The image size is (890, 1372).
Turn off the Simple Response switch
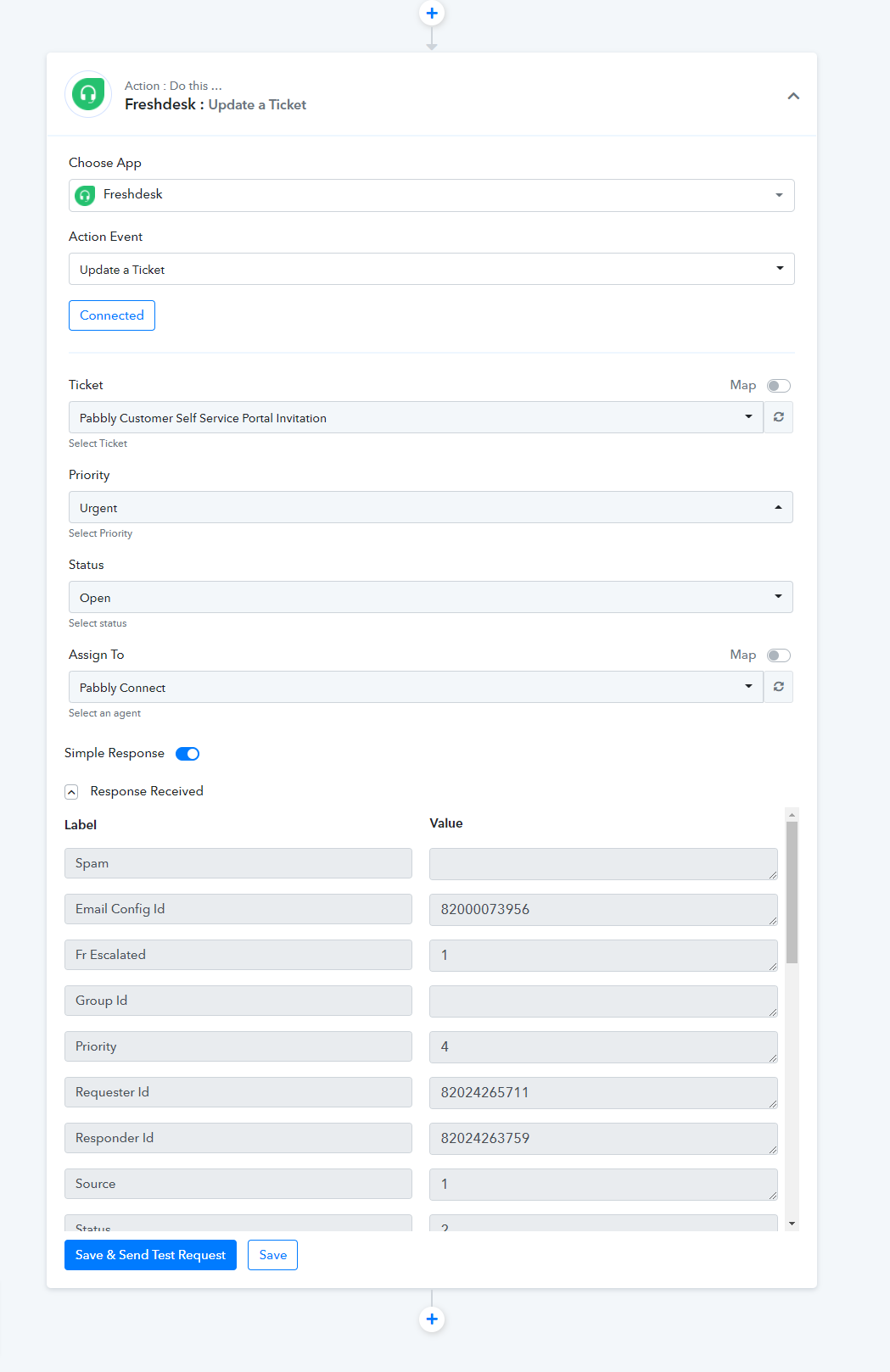(x=188, y=754)
